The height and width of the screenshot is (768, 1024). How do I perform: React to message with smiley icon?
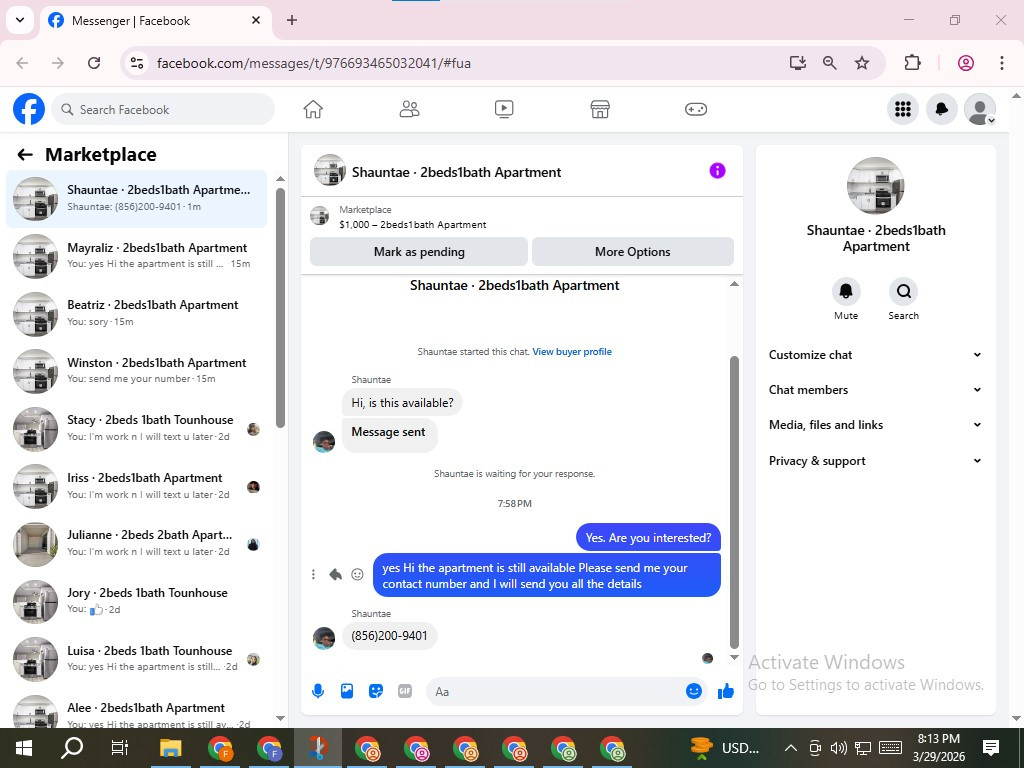pos(357,574)
